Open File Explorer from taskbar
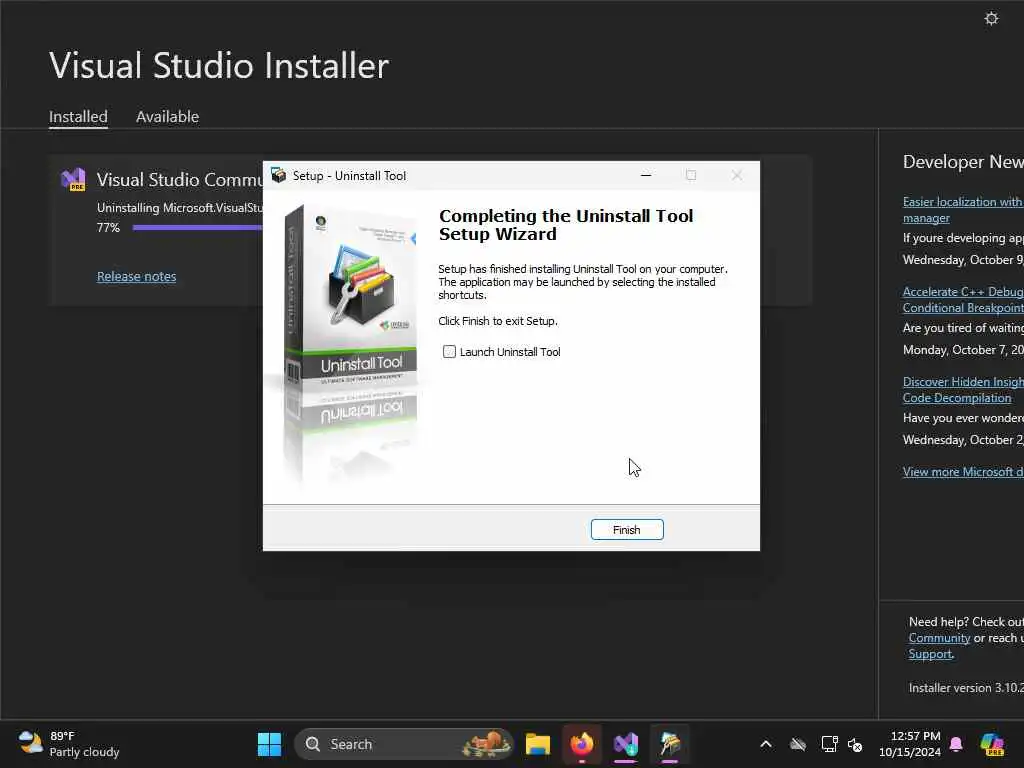This screenshot has width=1024, height=768. (537, 744)
